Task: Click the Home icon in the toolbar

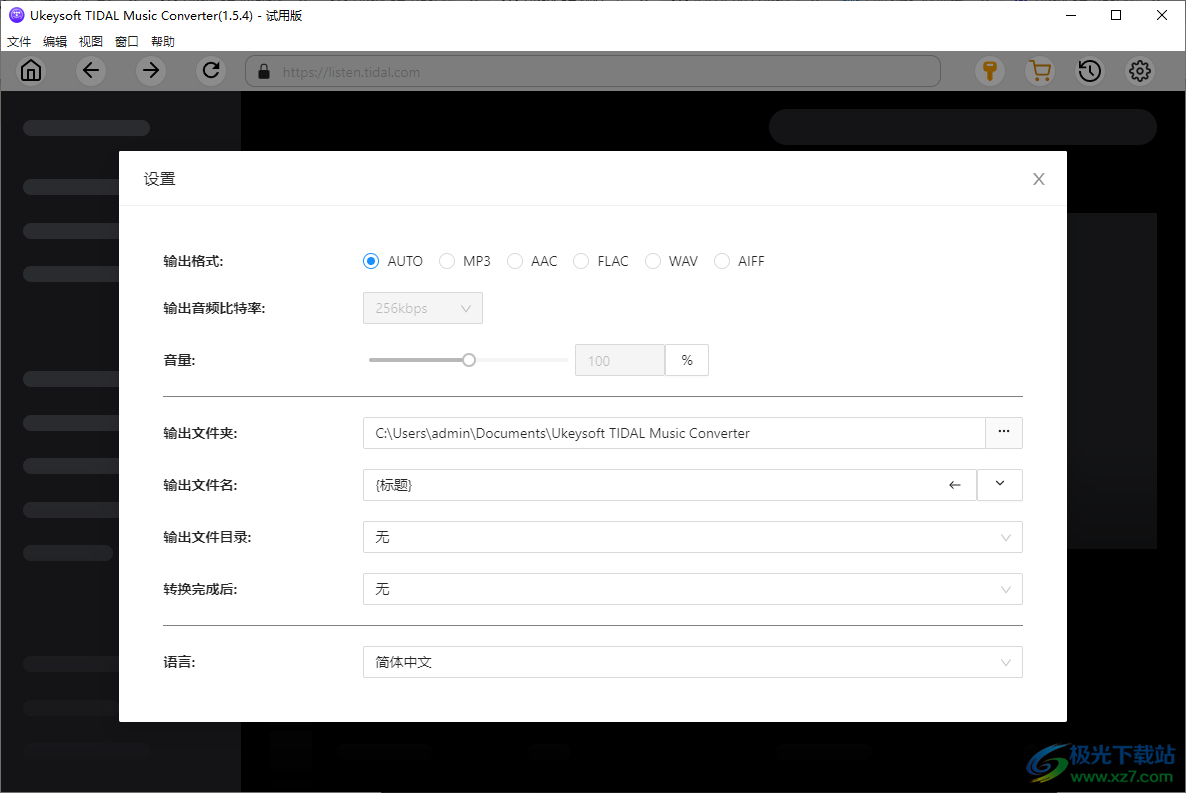Action: point(31,71)
